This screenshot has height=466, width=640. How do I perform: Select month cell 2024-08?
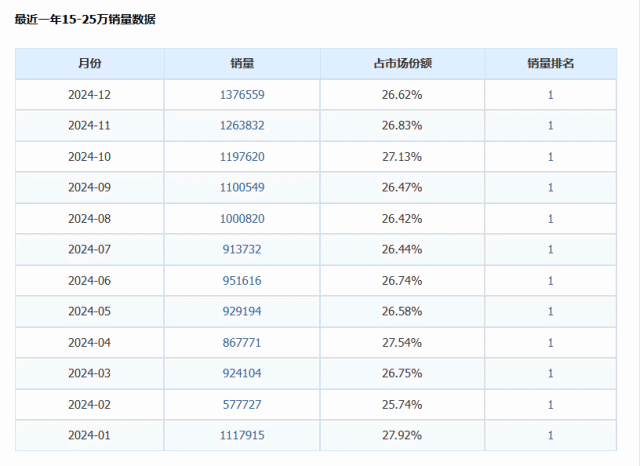pyautogui.click(x=89, y=219)
